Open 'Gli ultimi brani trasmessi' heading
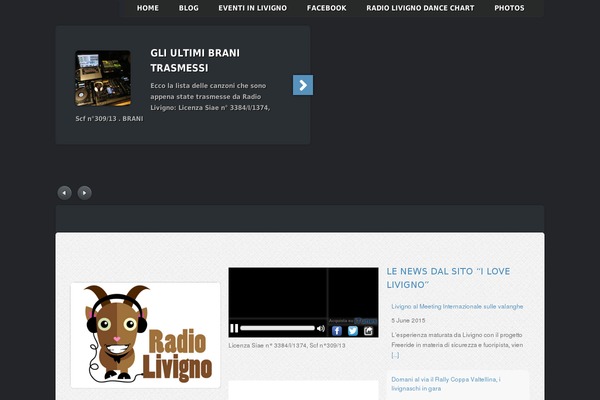Image resolution: width=600 pixels, height=400 pixels. [x=195, y=60]
